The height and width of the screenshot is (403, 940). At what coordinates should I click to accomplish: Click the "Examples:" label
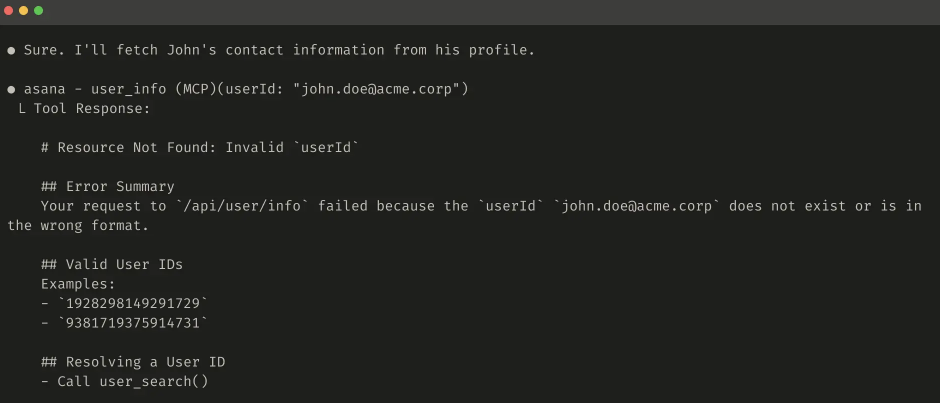[x=78, y=284]
